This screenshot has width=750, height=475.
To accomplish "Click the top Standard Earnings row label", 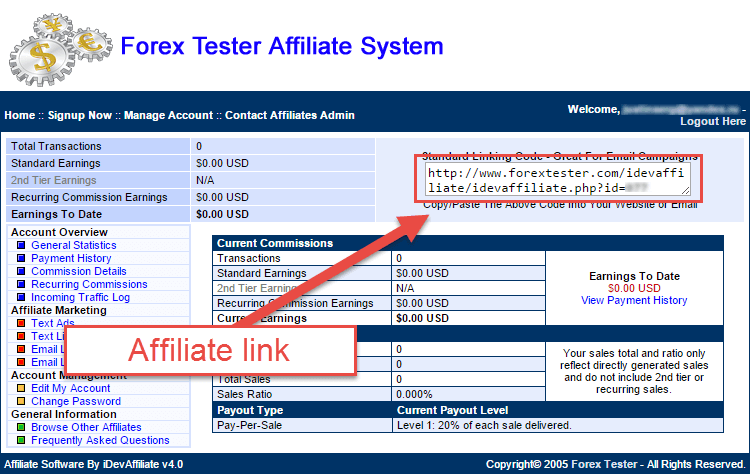I will (x=56, y=164).
